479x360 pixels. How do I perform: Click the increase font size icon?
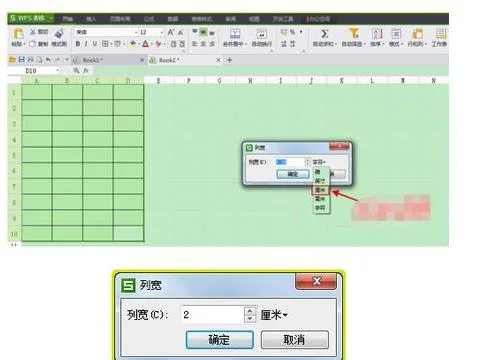tap(170, 32)
